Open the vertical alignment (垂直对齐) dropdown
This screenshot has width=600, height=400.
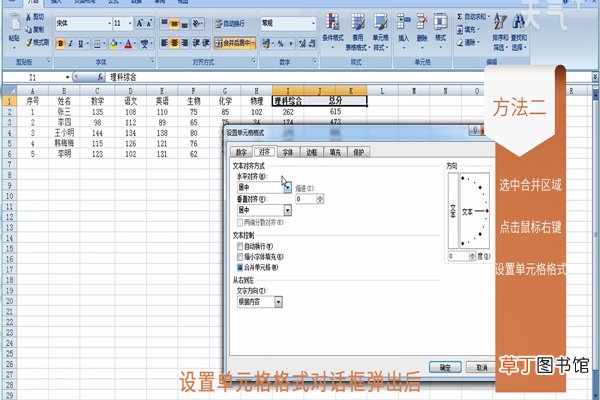point(287,210)
